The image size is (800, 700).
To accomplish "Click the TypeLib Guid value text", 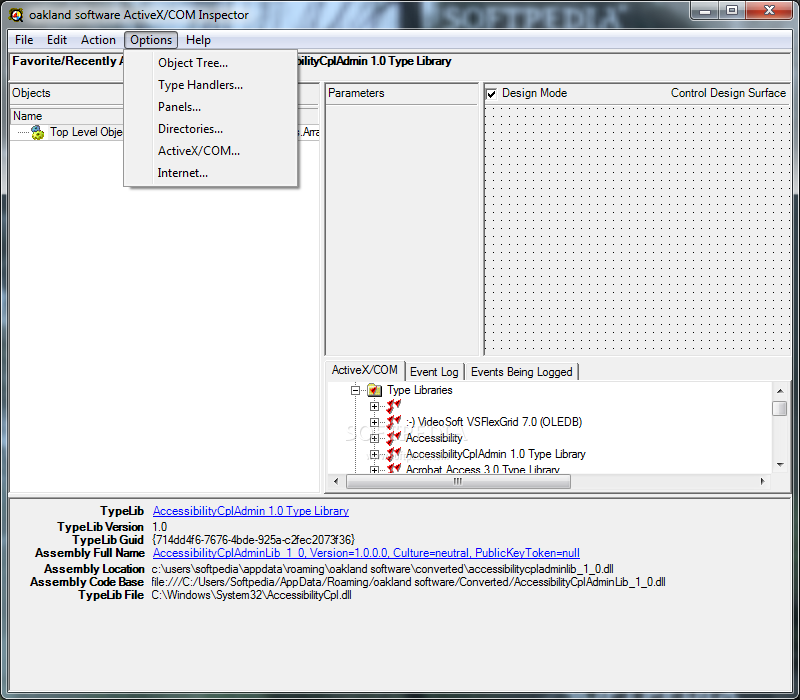I will pos(253,540).
